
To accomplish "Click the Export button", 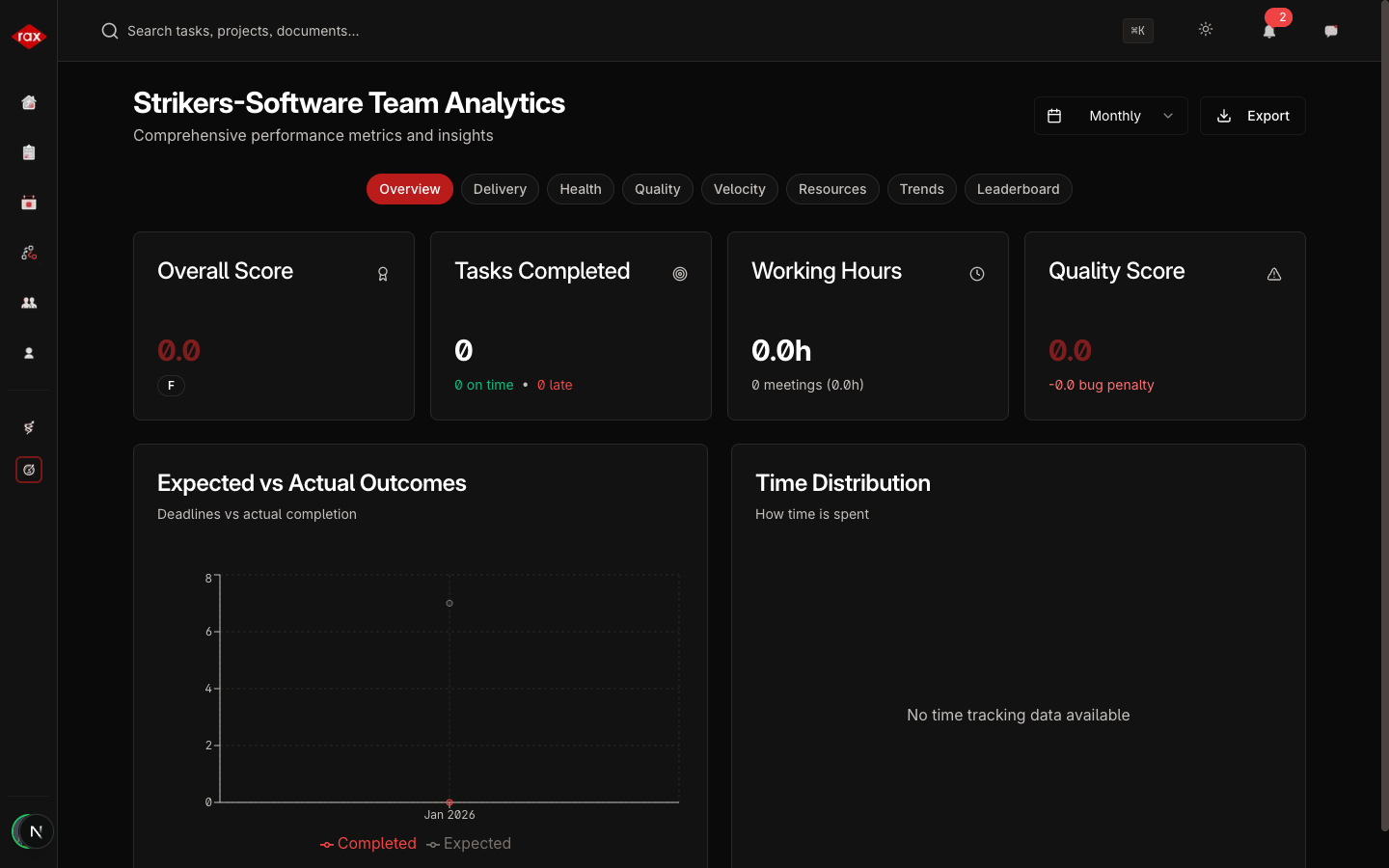I will coord(1252,115).
